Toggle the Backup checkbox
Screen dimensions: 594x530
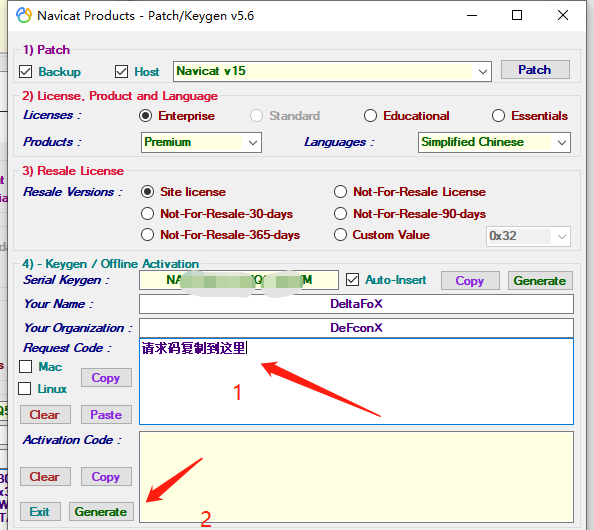pyautogui.click(x=25, y=71)
